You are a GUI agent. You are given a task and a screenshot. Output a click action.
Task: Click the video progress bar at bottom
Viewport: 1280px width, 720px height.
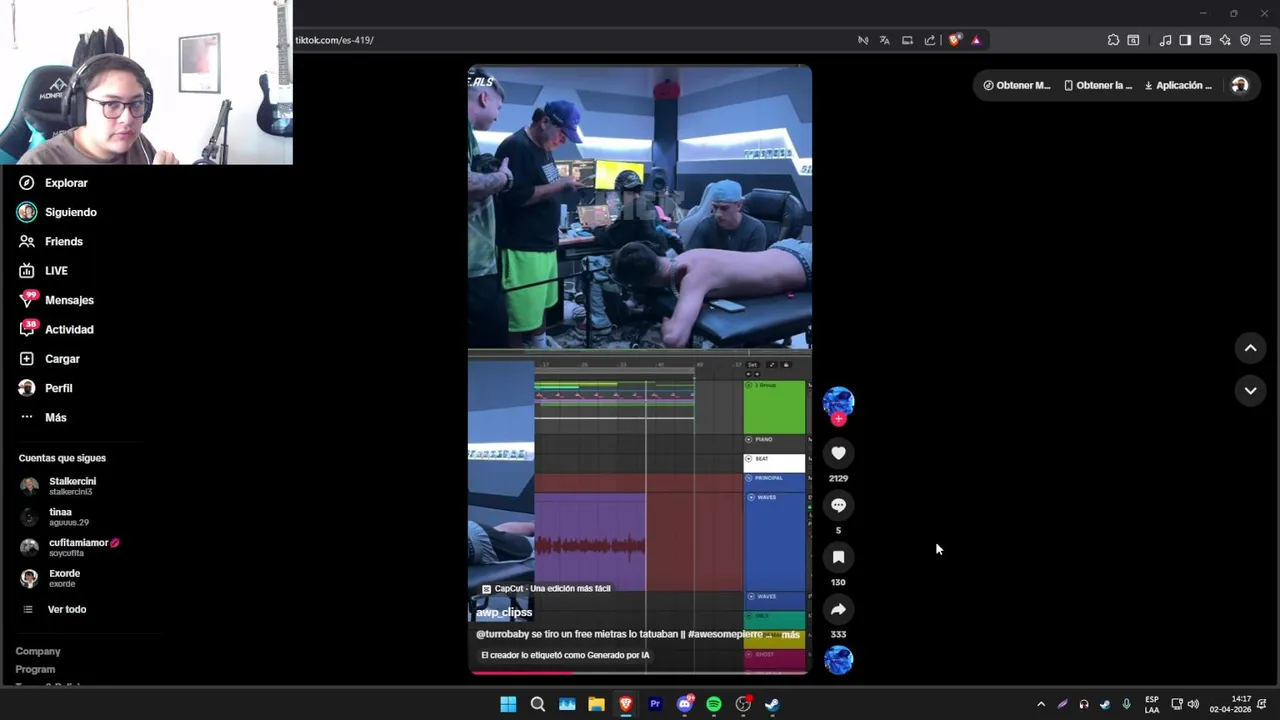[640, 673]
